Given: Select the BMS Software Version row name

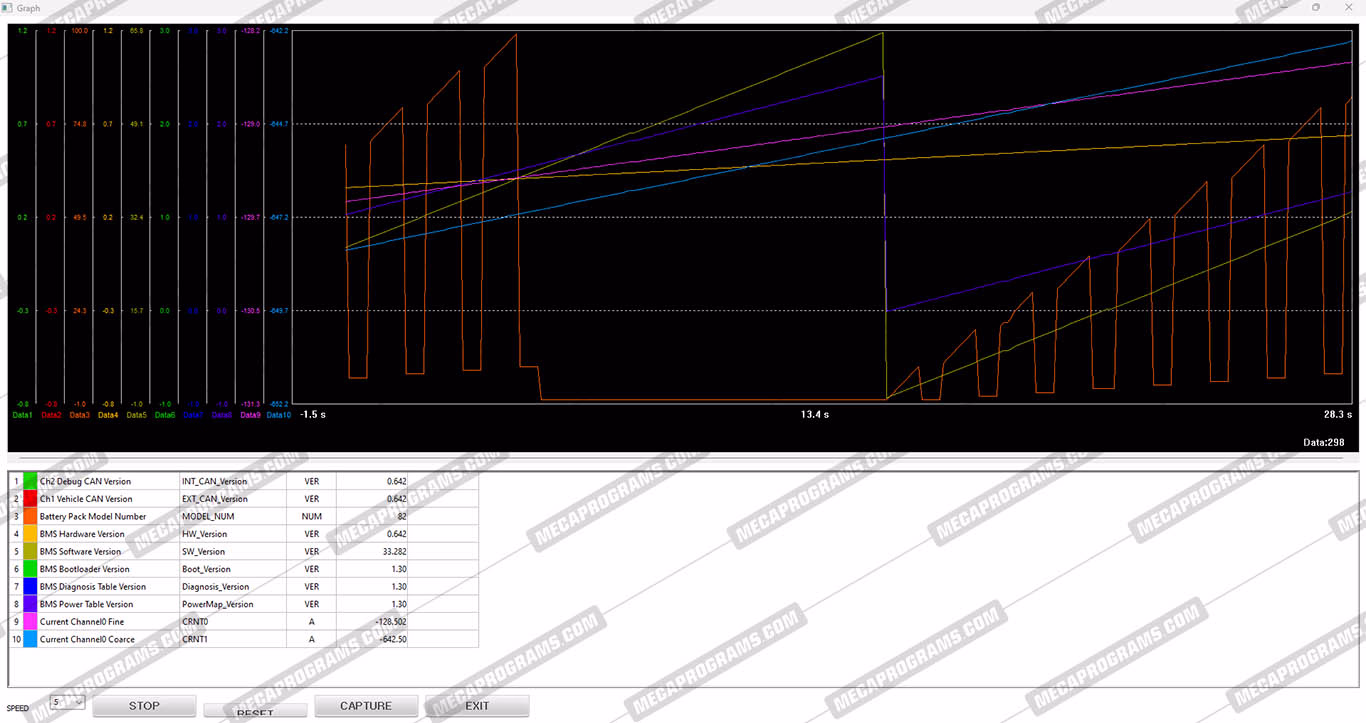Looking at the screenshot, I should (80, 552).
